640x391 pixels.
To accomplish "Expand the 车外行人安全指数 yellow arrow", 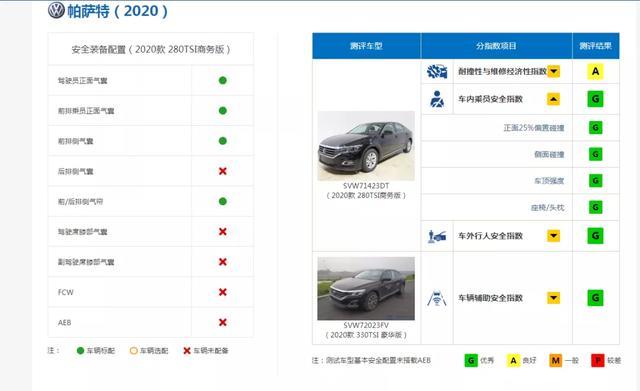I will [x=553, y=236].
